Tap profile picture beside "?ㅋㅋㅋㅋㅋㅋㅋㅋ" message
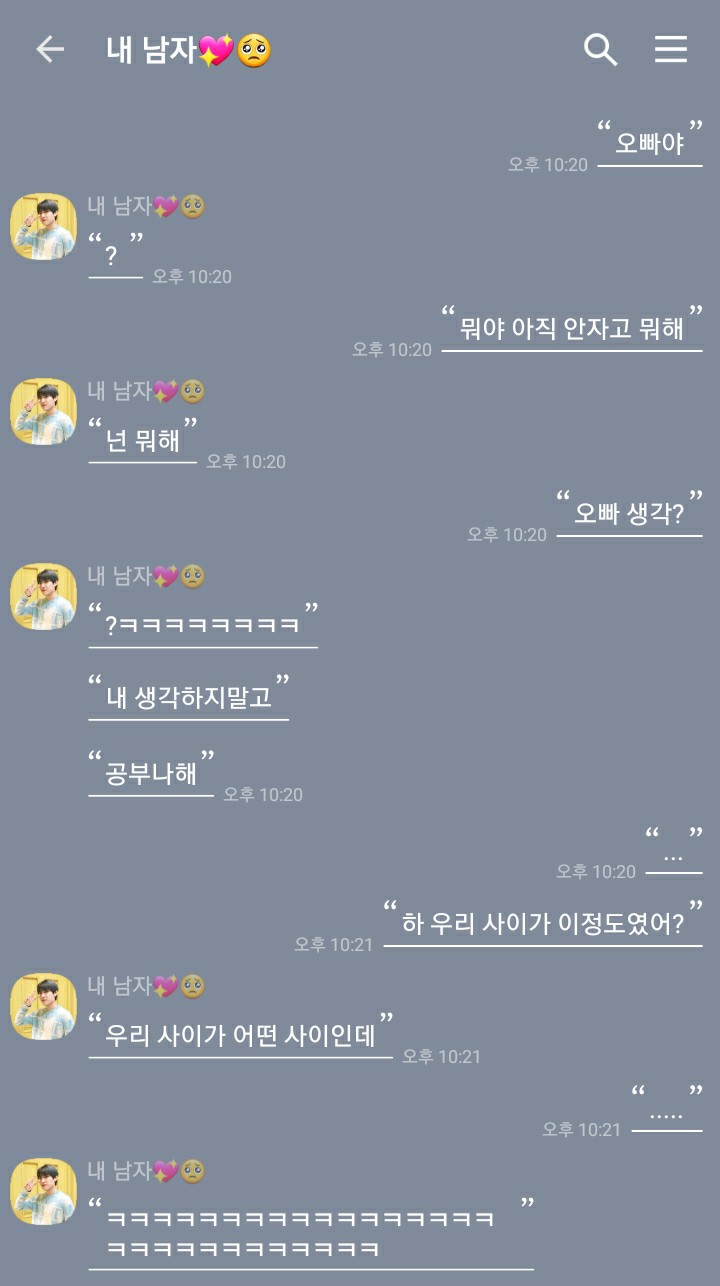This screenshot has width=720, height=1286. [43, 596]
